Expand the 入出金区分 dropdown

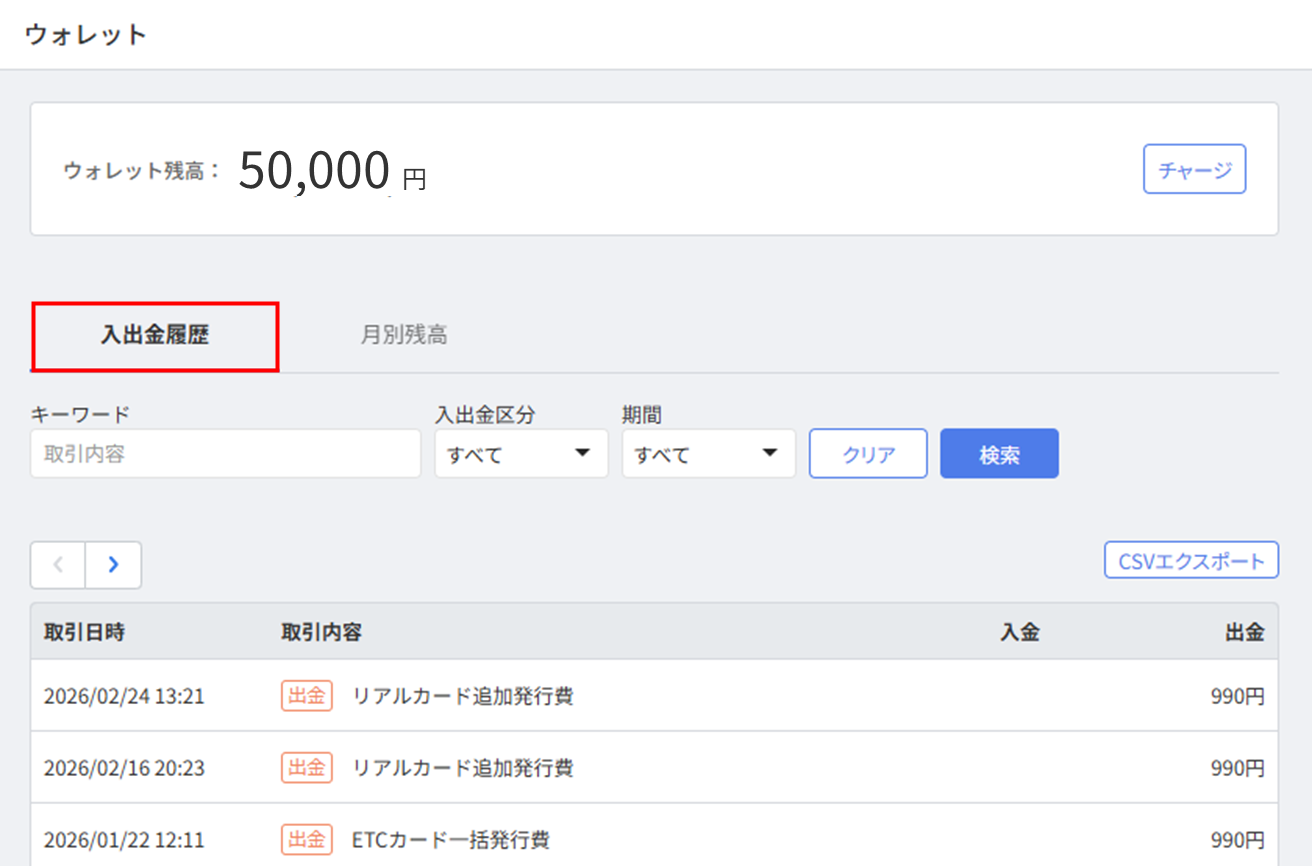point(521,454)
